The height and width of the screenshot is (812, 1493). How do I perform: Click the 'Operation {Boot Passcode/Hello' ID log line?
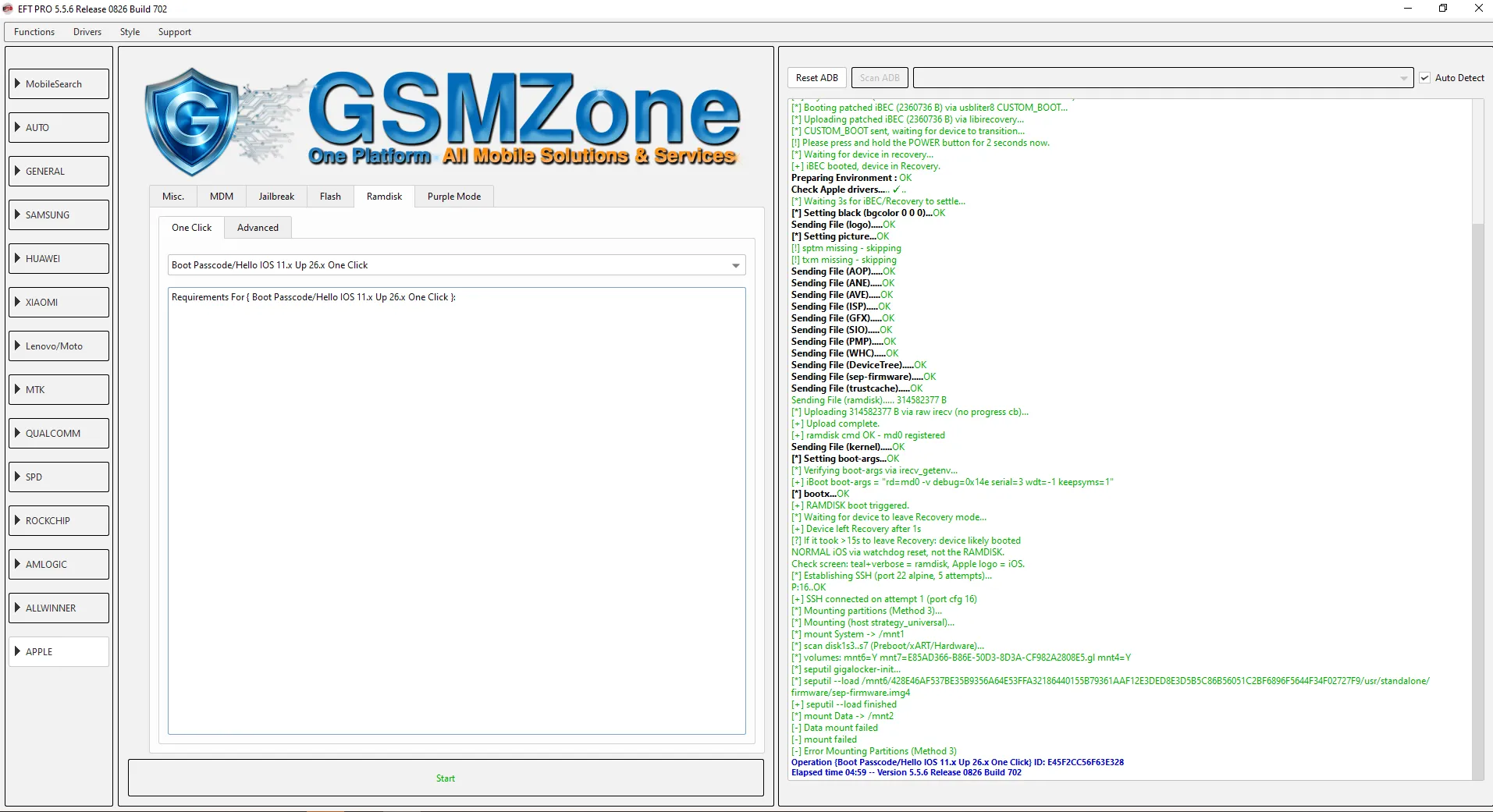coord(958,763)
